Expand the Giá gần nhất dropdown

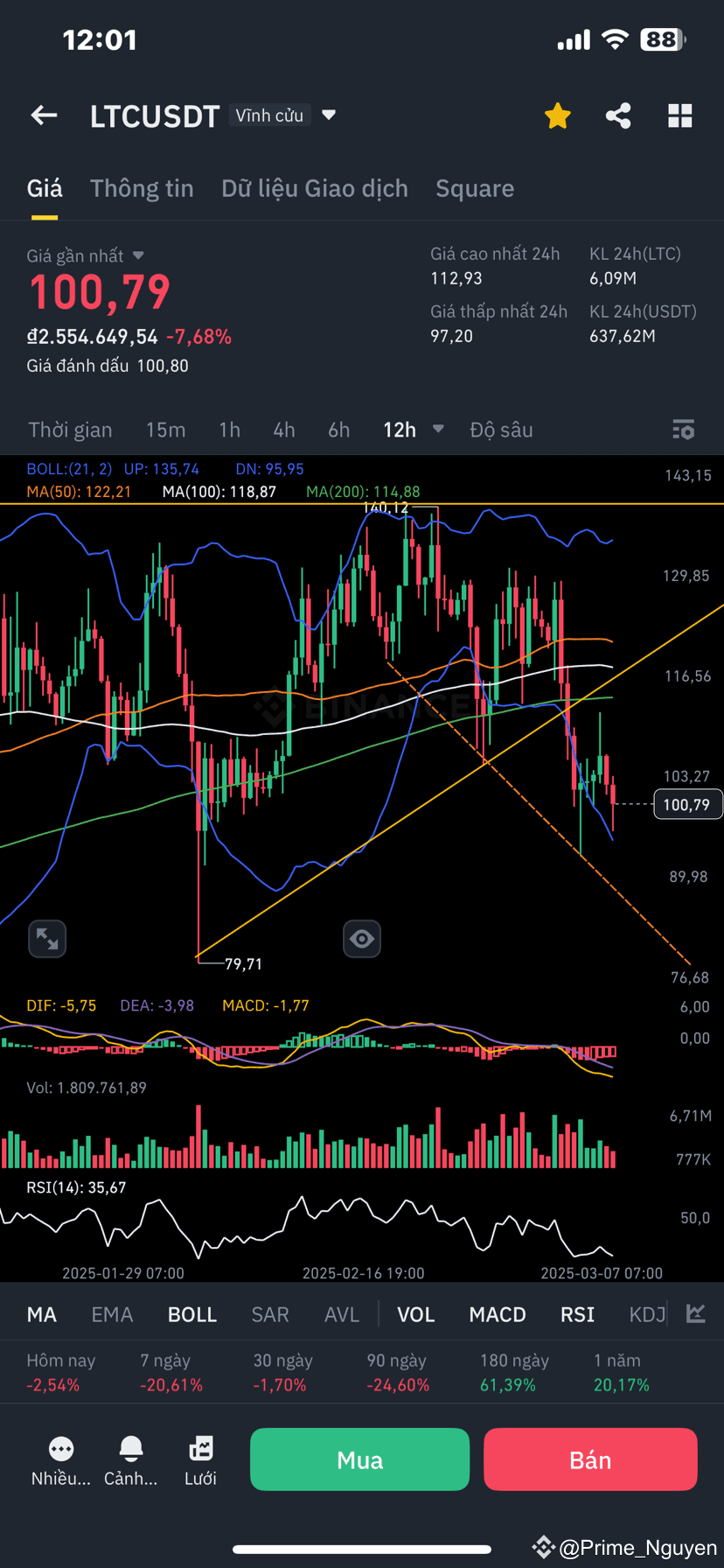click(x=138, y=255)
